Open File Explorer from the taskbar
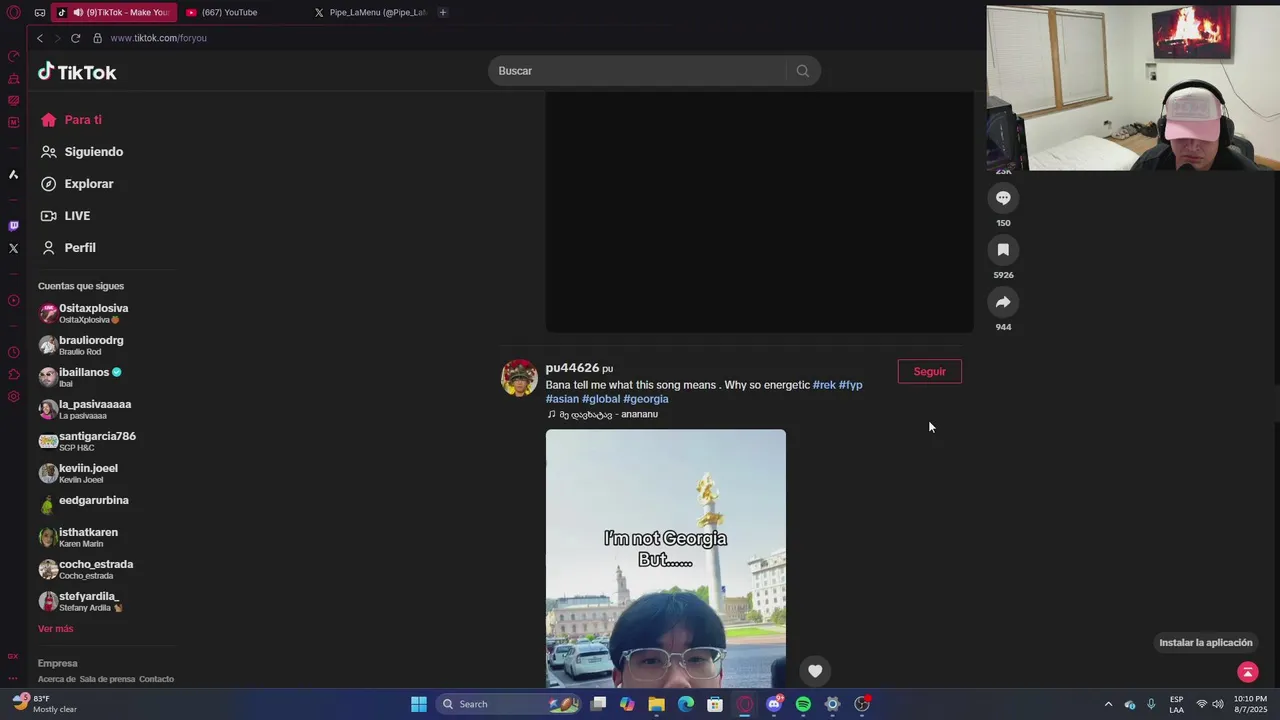Viewport: 1280px width, 720px height. [x=656, y=704]
